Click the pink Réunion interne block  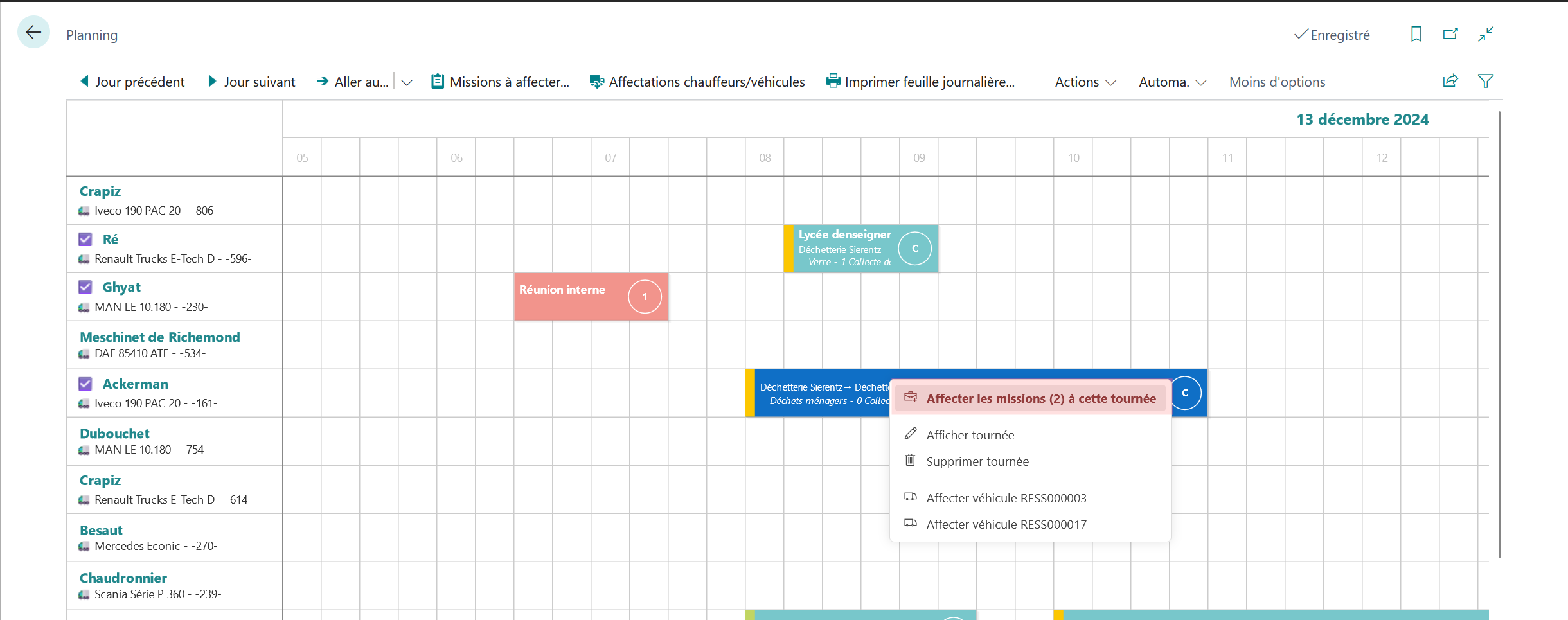(x=591, y=297)
